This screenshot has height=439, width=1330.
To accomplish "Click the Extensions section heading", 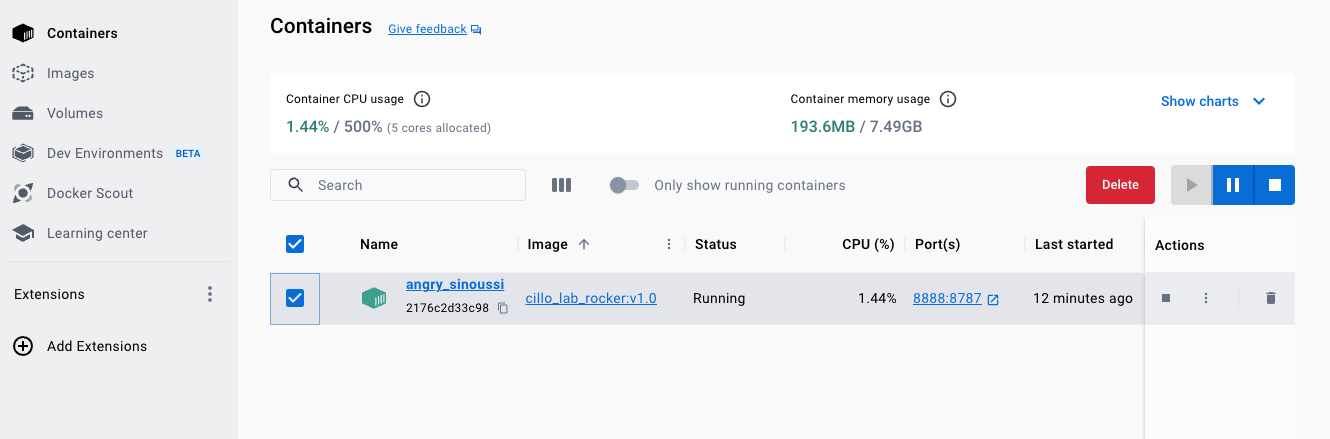I will coord(49,294).
